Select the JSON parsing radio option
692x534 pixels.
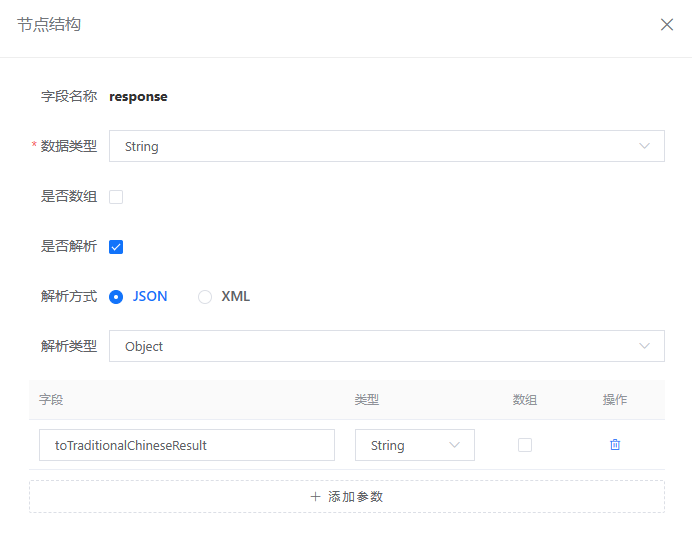tap(116, 297)
